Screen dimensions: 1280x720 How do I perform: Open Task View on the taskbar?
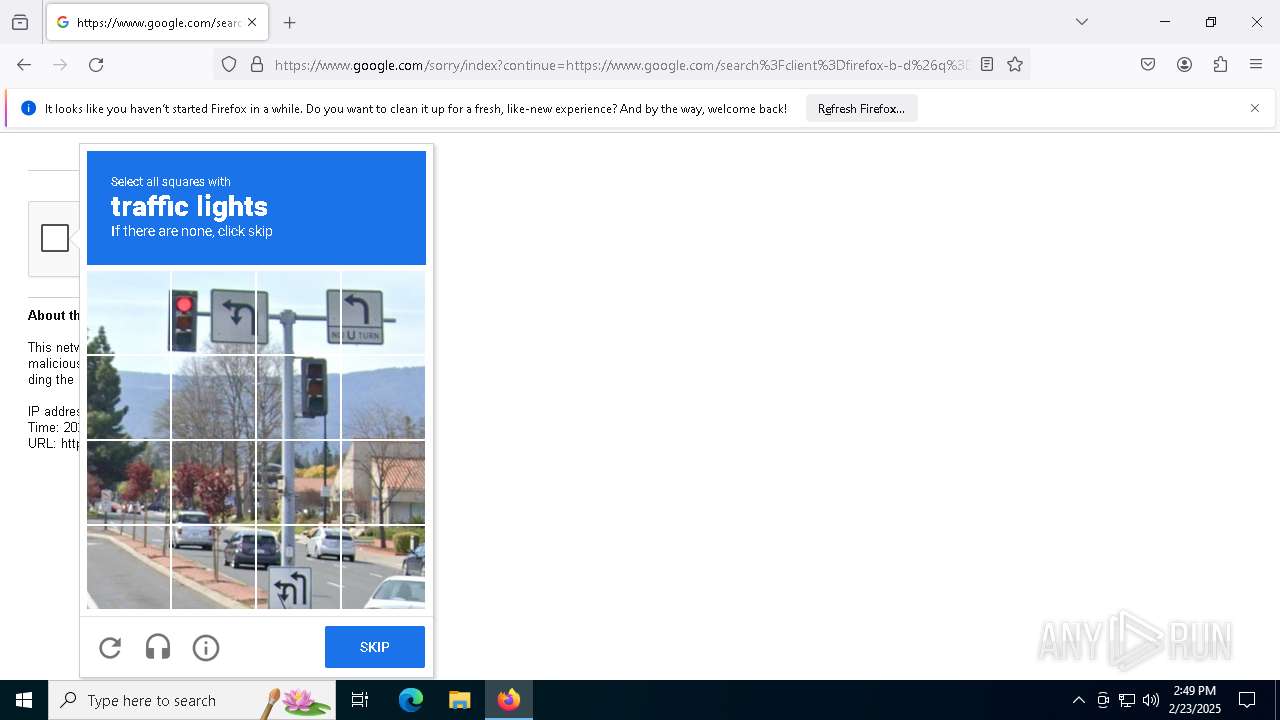360,700
